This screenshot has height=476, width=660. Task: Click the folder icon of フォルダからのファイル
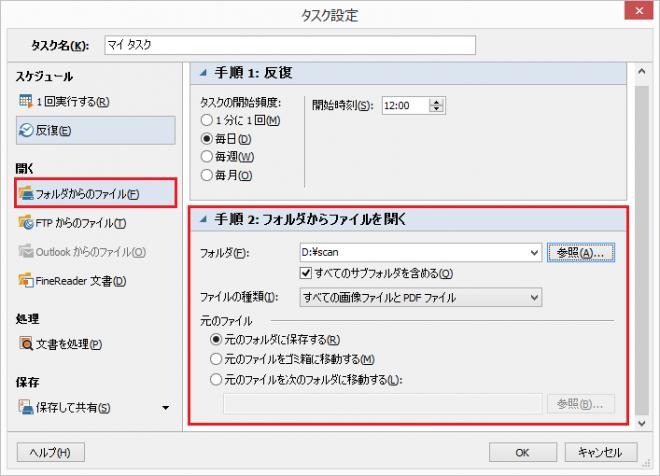26,193
